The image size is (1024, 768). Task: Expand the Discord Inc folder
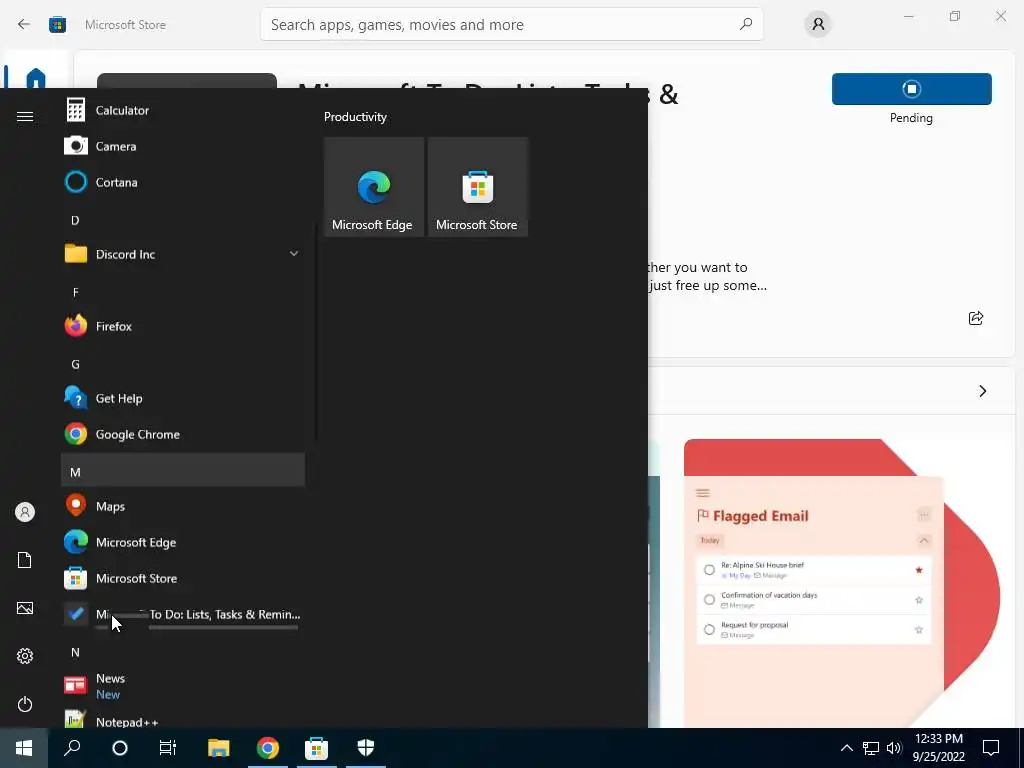[294, 254]
